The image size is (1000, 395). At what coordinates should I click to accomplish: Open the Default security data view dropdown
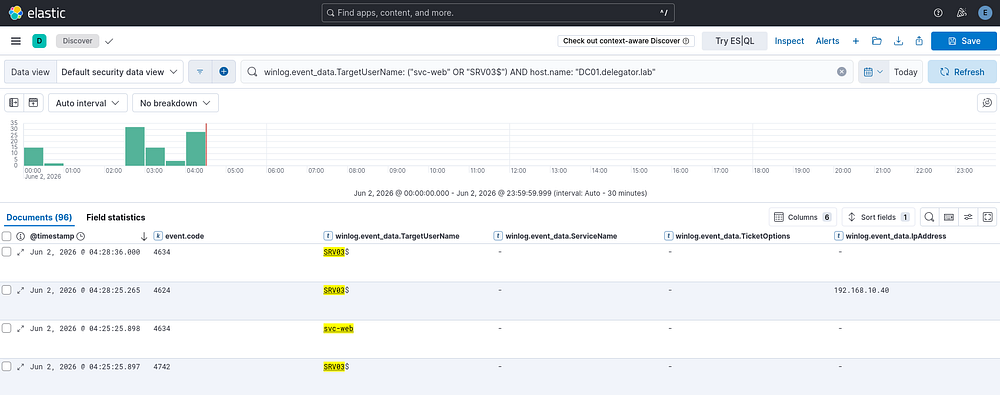(x=120, y=72)
